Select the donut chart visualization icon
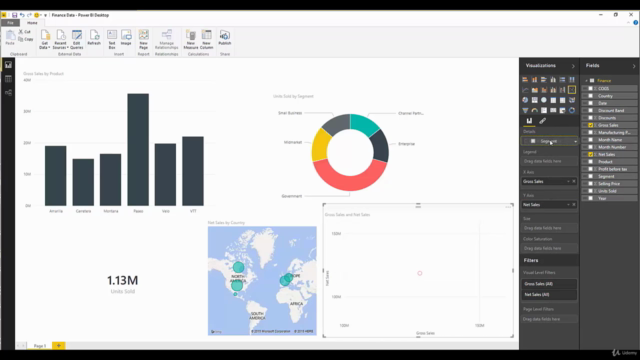The image size is (640, 360). coord(572,110)
